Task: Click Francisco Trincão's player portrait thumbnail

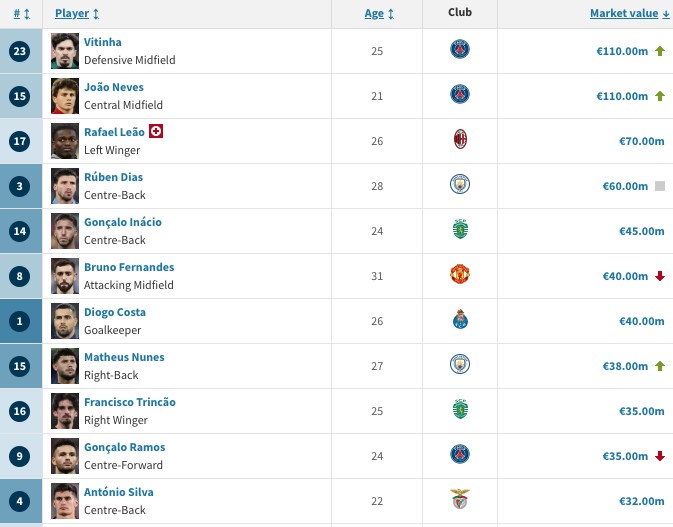Action: point(65,411)
